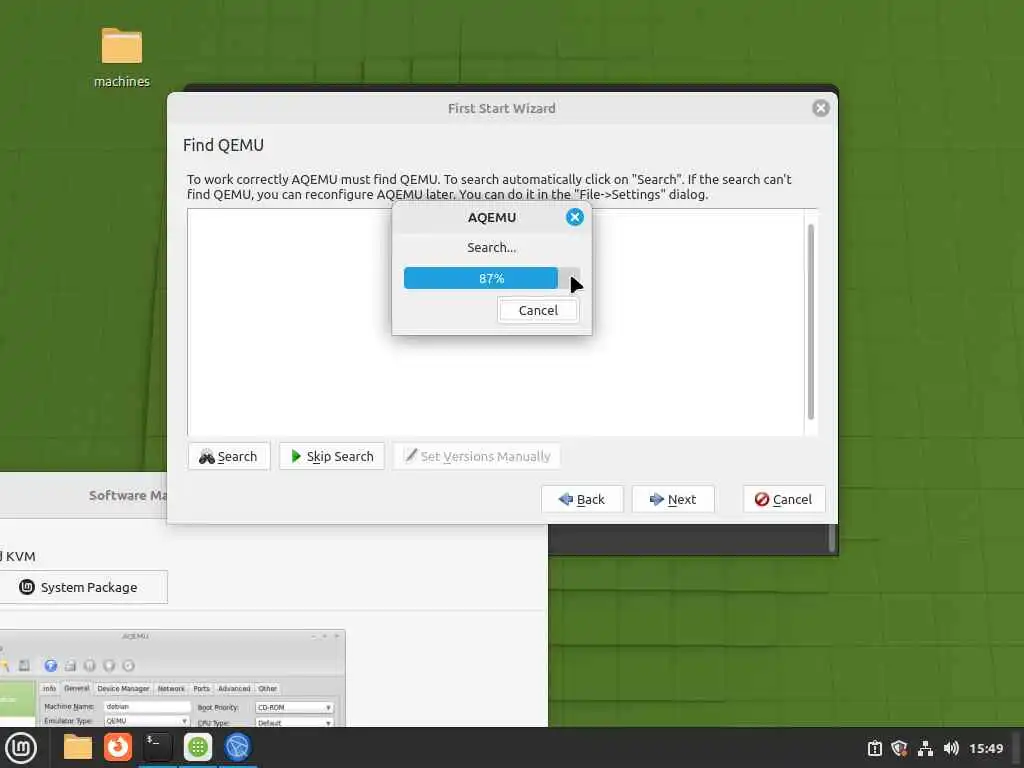Screen dimensions: 1024x768
Task: Switch to the Terminal taskbar icon
Action: coord(157,748)
